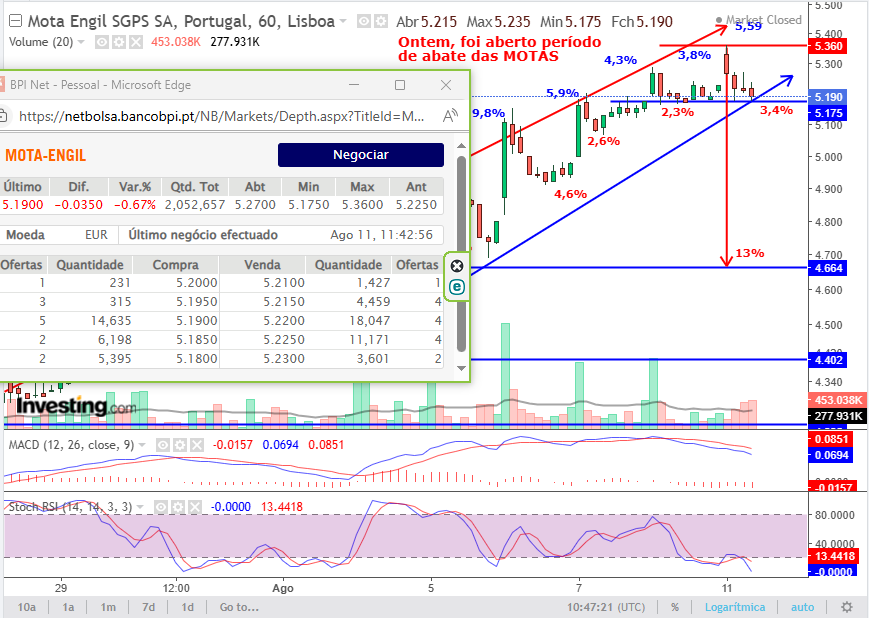Close the BPI Net Edge window
Image resolution: width=869 pixels, height=618 pixels.
446,85
